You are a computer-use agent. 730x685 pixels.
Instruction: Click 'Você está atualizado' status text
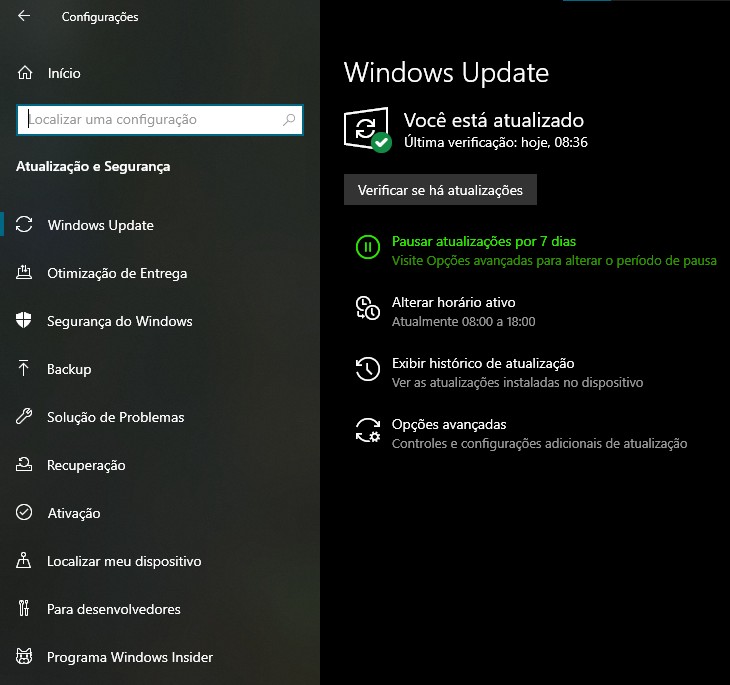[493, 120]
